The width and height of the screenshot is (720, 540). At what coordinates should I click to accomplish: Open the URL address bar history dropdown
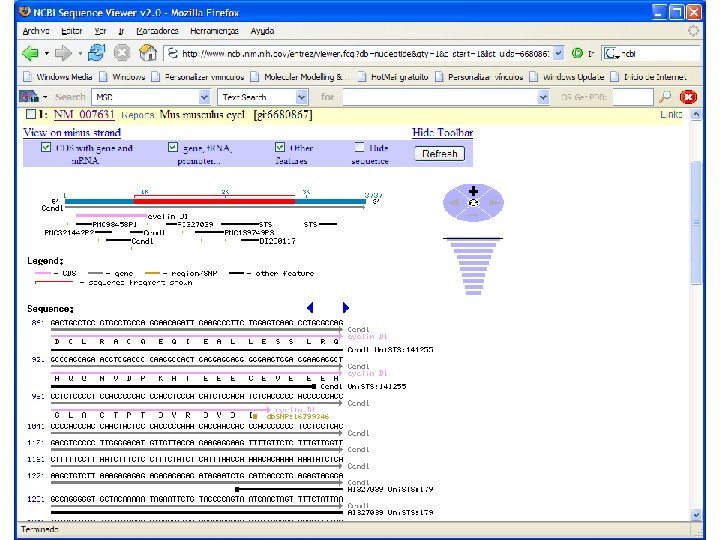pyautogui.click(x=558, y=53)
